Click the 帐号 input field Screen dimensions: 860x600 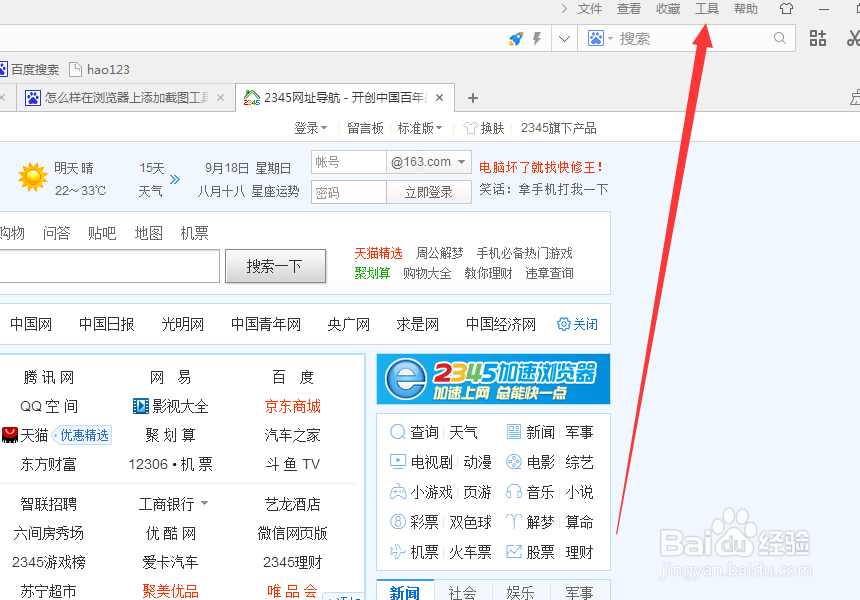tap(349, 162)
